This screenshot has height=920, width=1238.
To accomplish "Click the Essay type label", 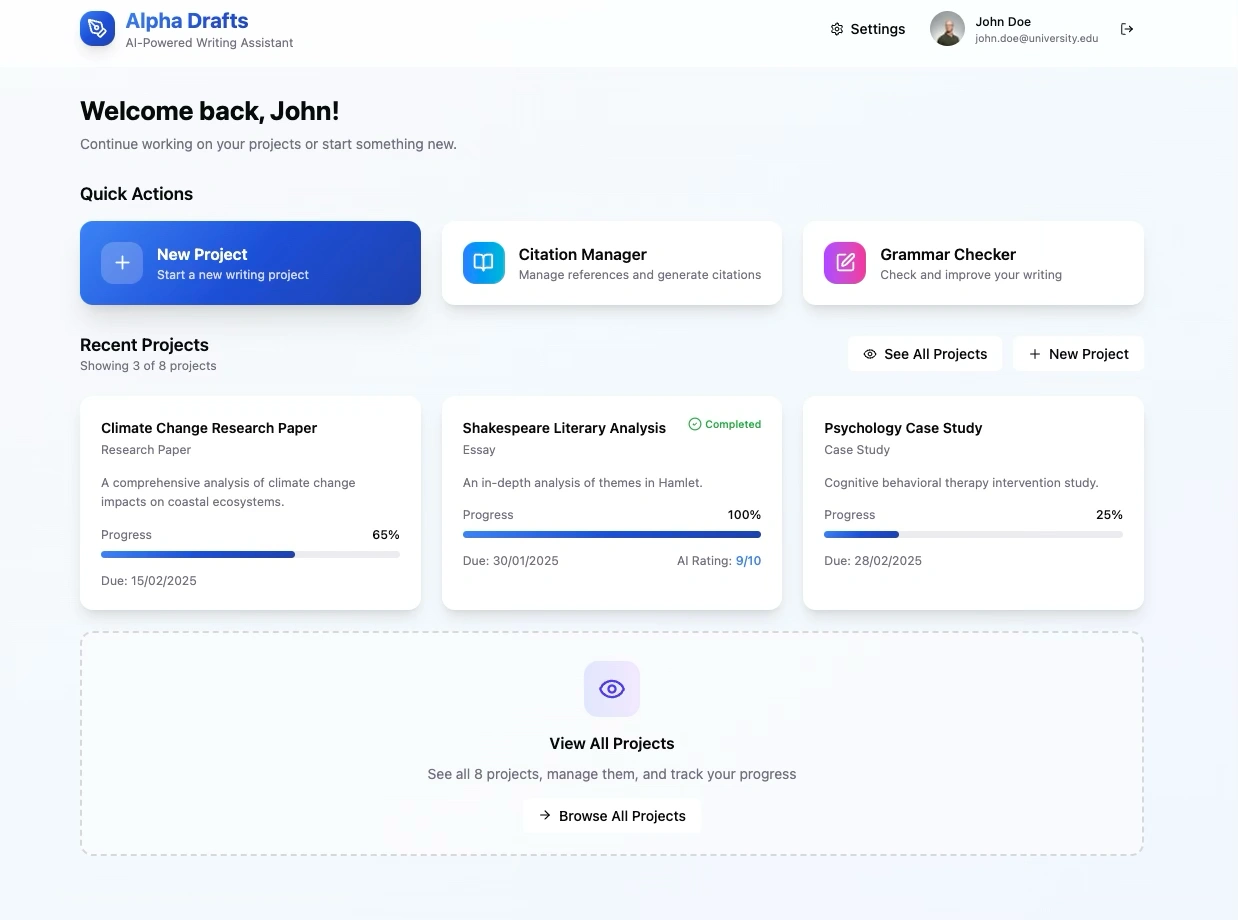I will click(479, 450).
